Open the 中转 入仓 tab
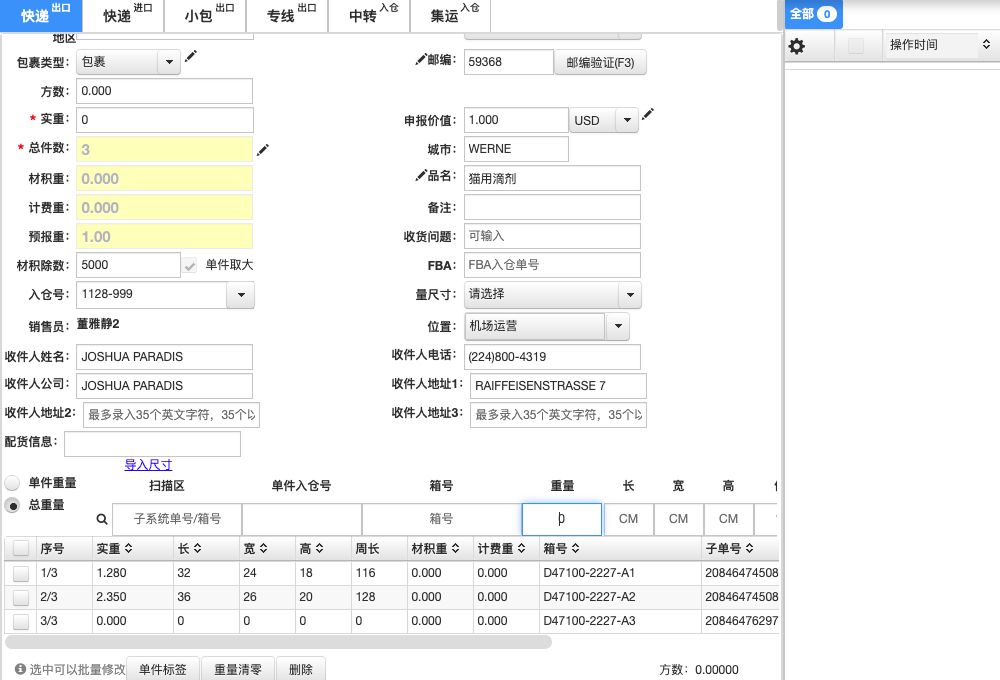The width and height of the screenshot is (1000, 680). pyautogui.click(x=369, y=15)
